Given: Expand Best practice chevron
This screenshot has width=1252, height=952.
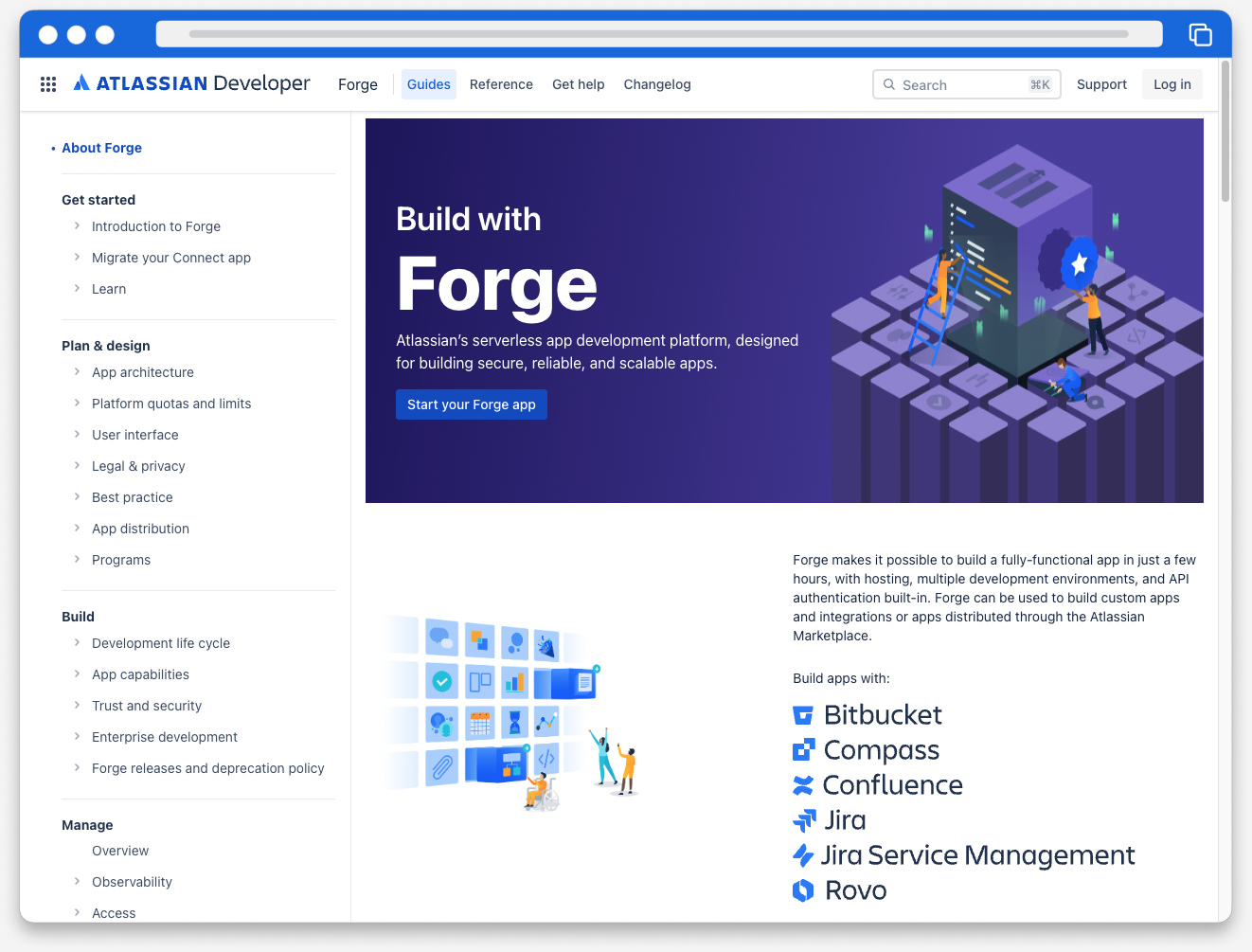Looking at the screenshot, I should 77,496.
